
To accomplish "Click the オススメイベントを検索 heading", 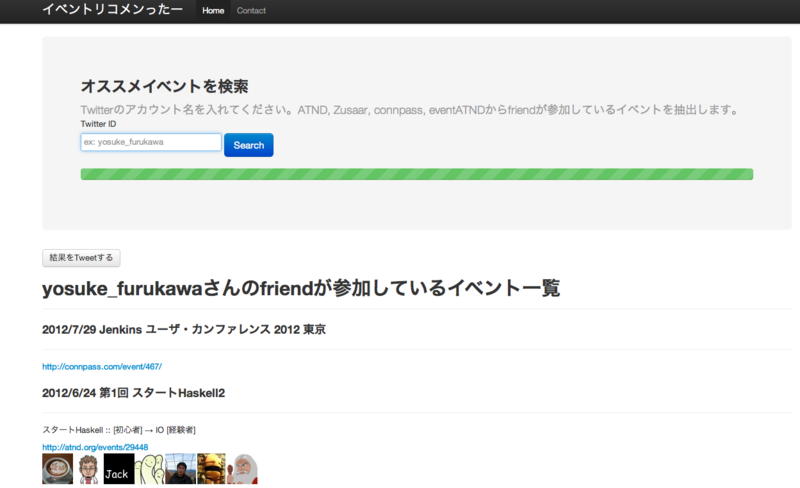I will tap(164, 86).
